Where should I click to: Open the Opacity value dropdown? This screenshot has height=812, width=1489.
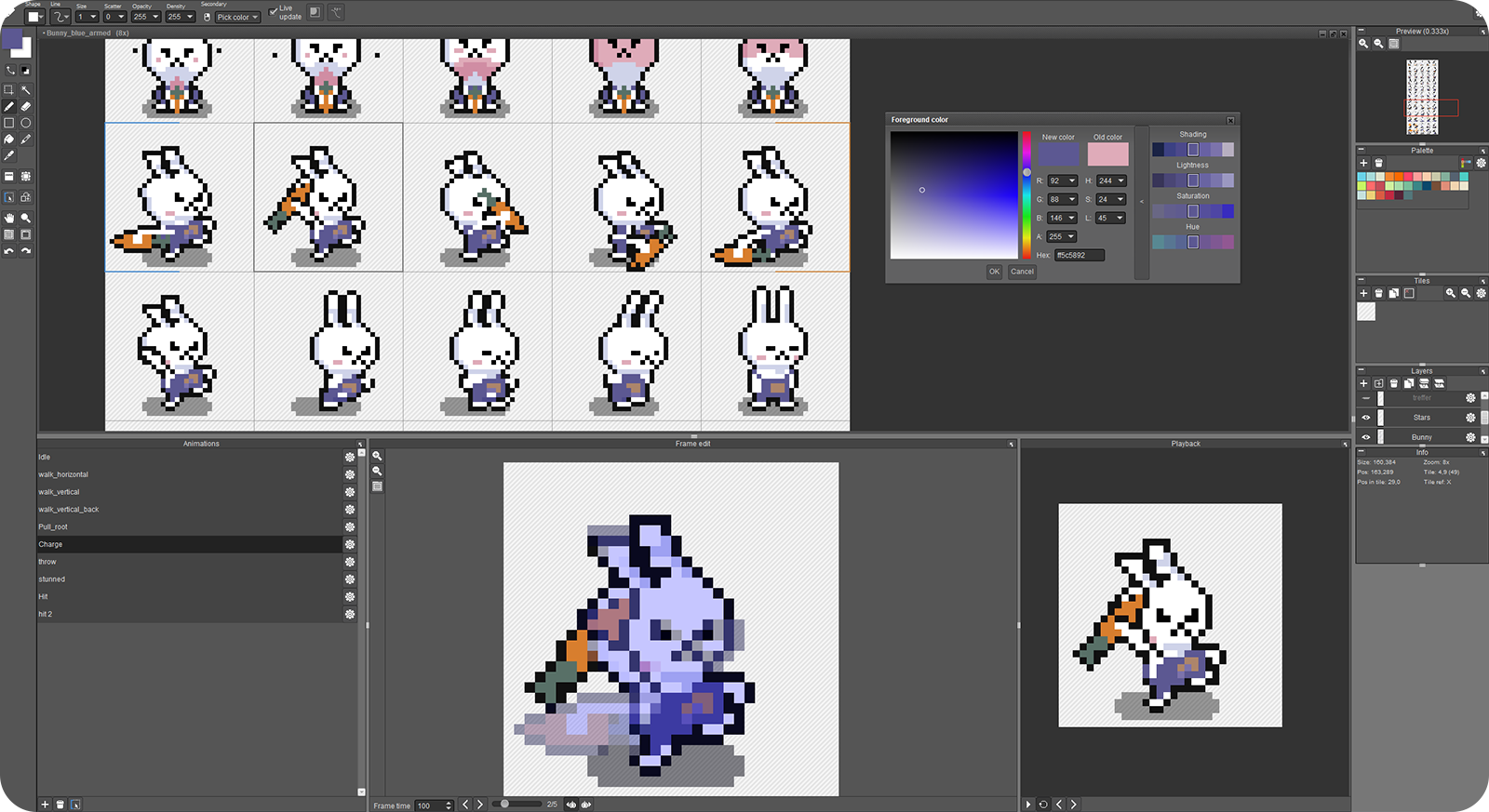[145, 17]
